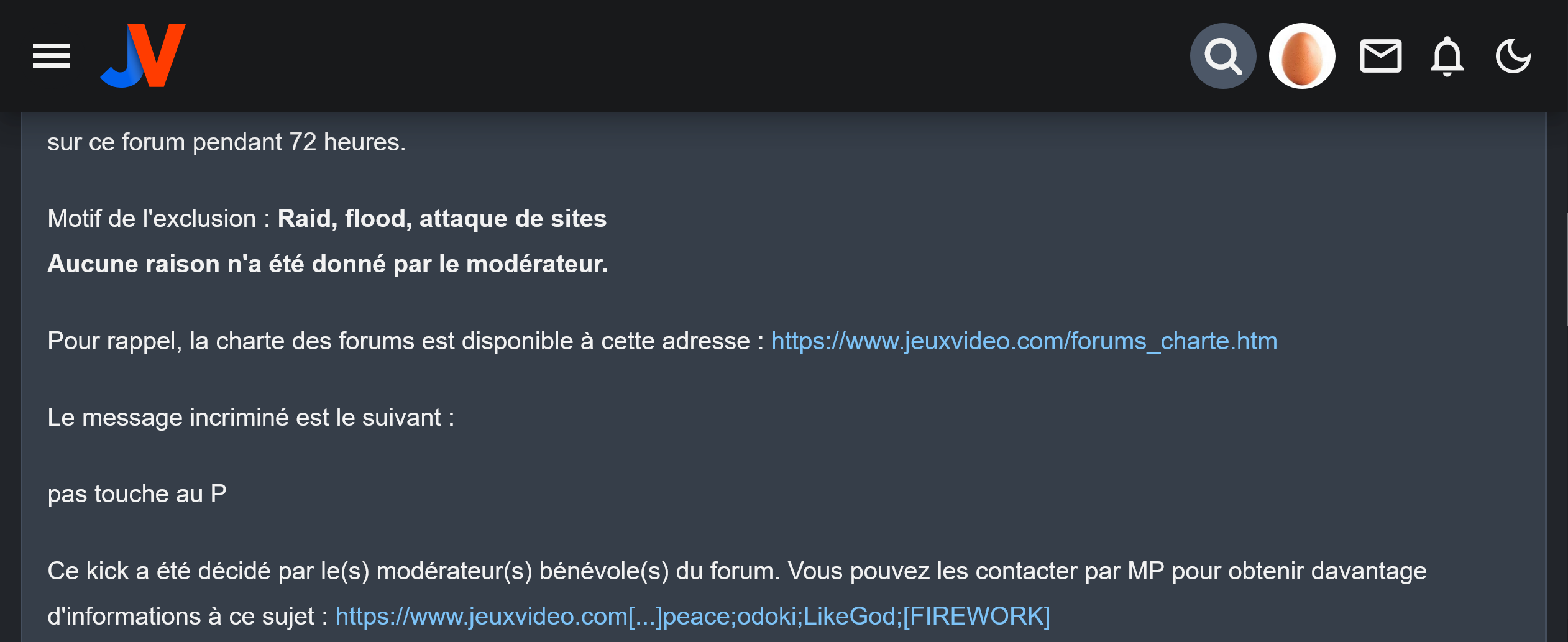Follow the moderators contact link ending with [FIREWORK]
1568x642 pixels.
692,616
